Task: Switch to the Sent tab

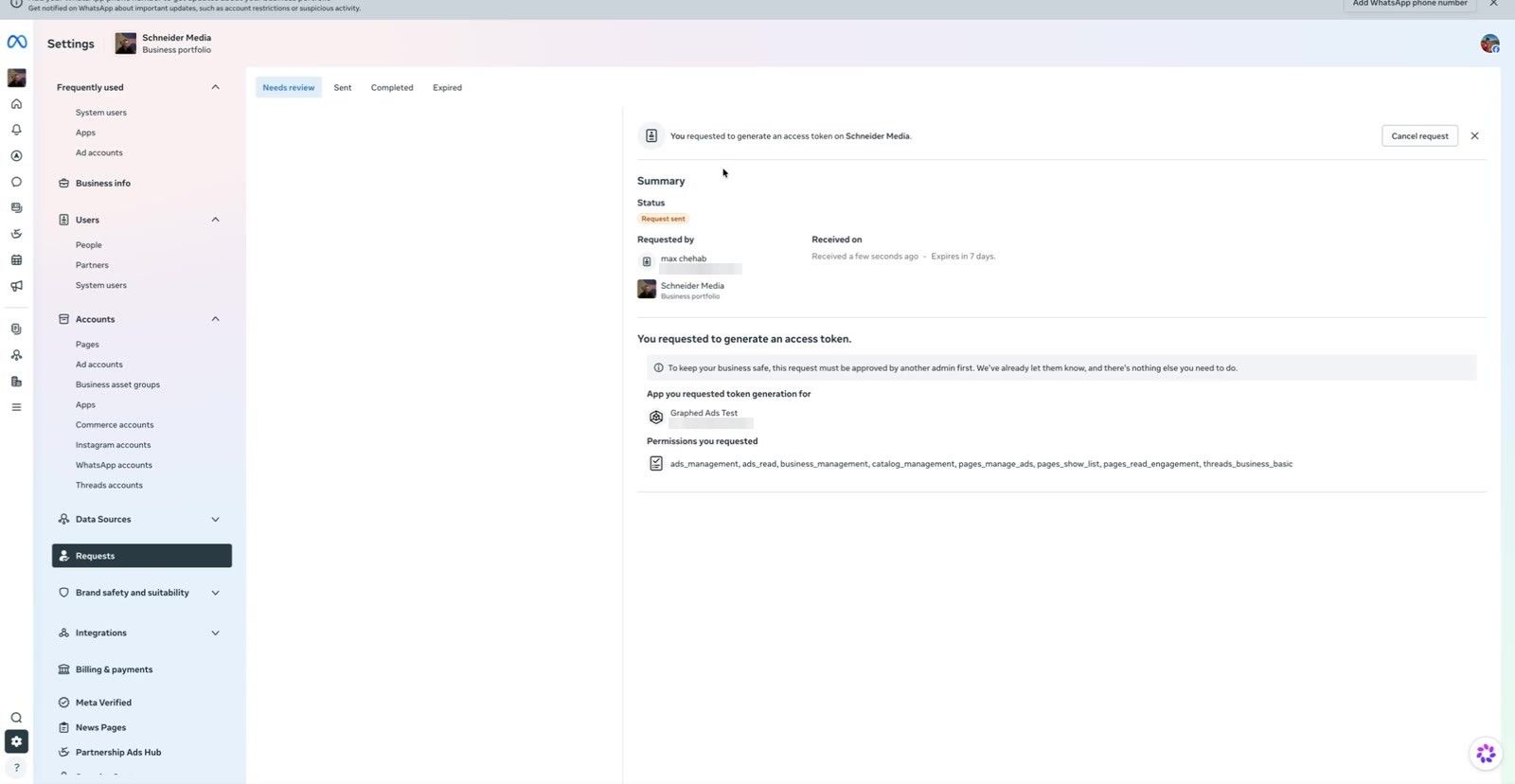Action: [343, 87]
